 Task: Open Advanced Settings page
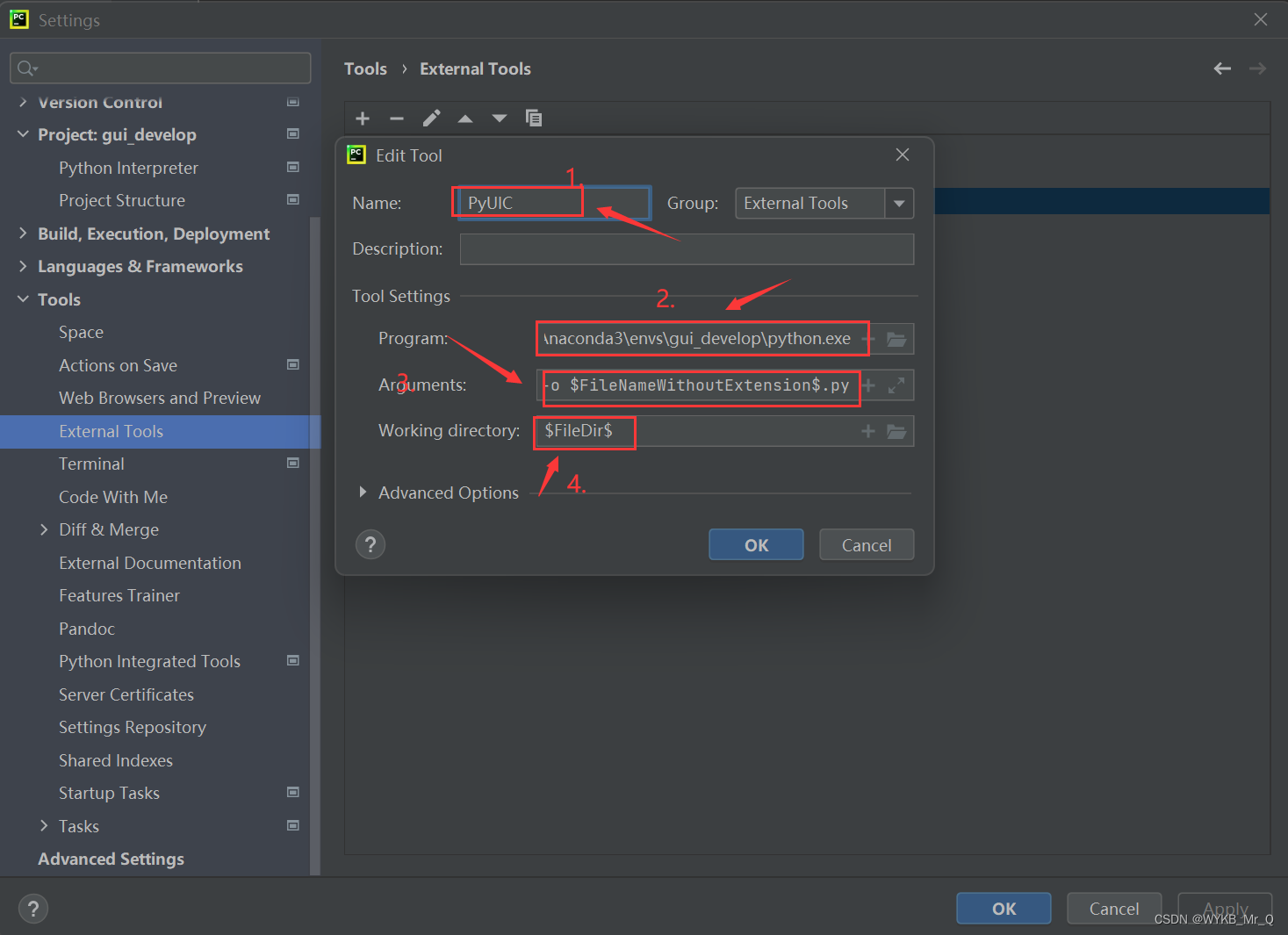[111, 859]
